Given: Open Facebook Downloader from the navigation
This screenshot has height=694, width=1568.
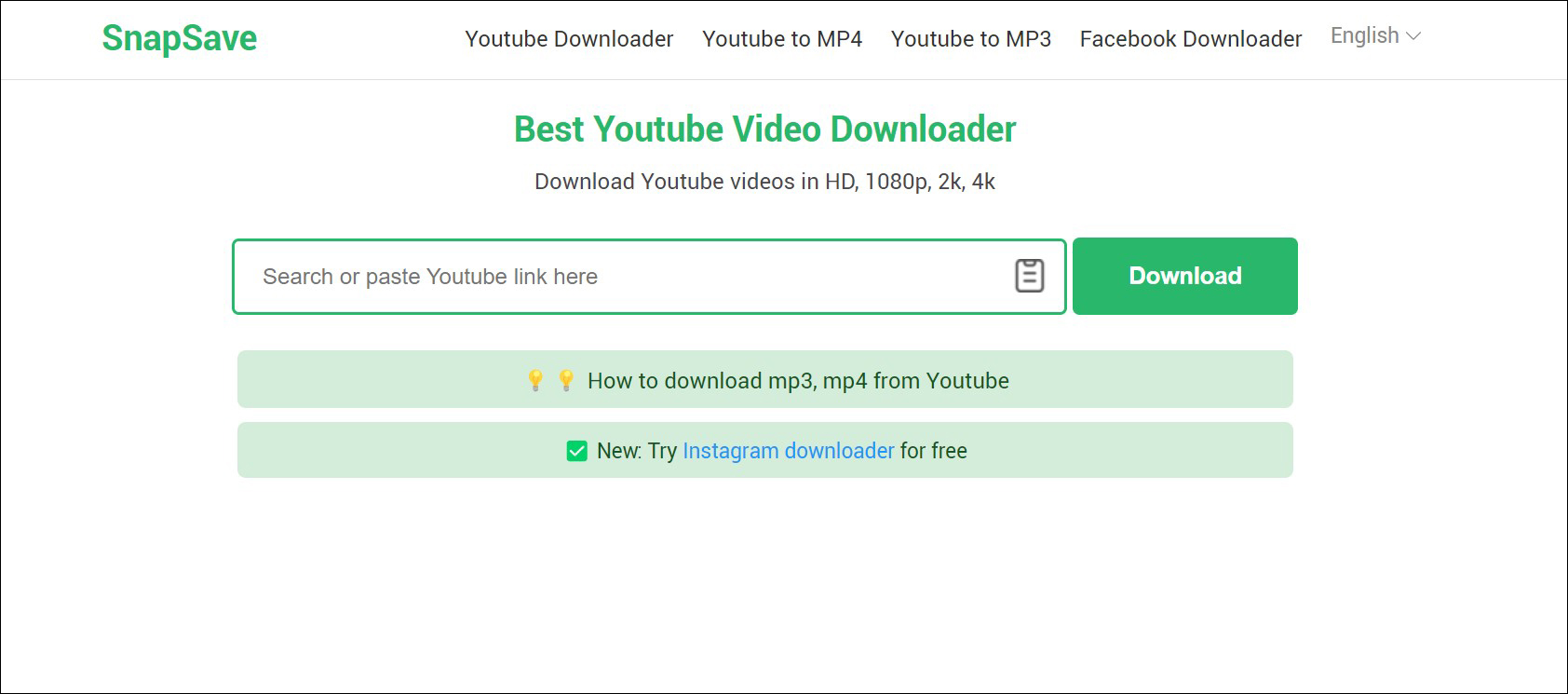Looking at the screenshot, I should [x=1190, y=39].
